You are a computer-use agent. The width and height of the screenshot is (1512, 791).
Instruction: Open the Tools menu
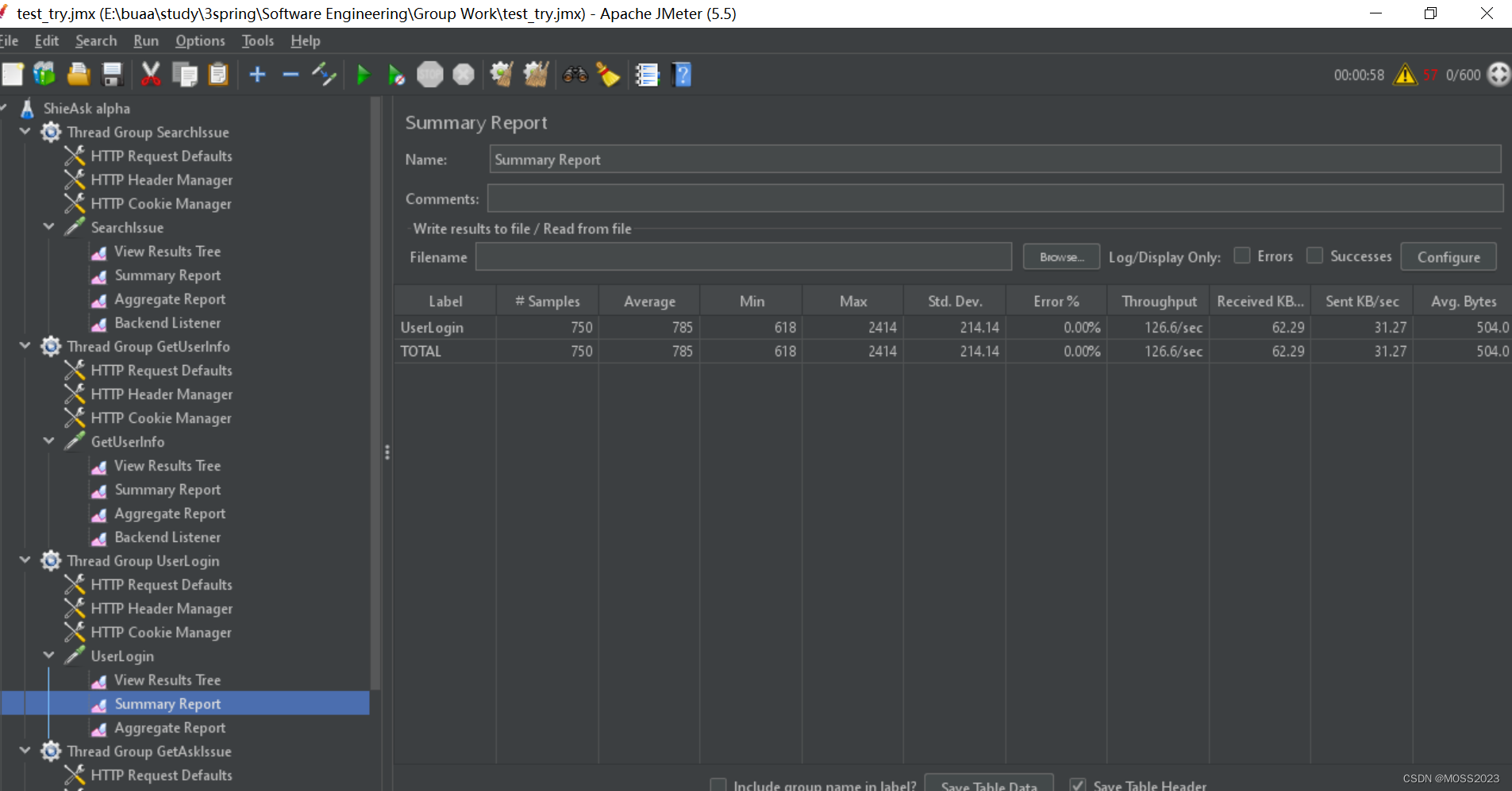coord(257,40)
